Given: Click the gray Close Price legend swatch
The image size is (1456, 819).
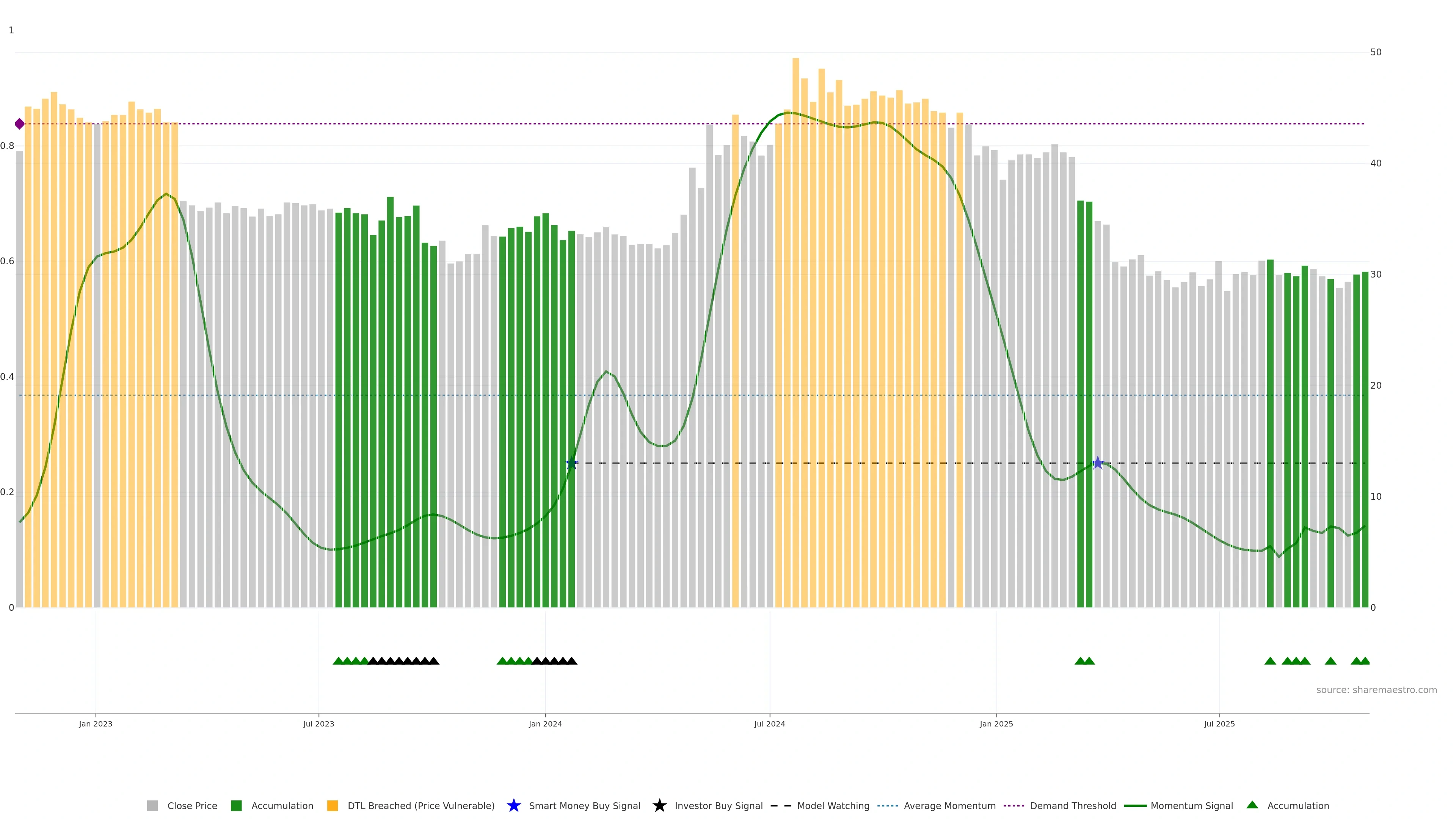Looking at the screenshot, I should pyautogui.click(x=152, y=805).
